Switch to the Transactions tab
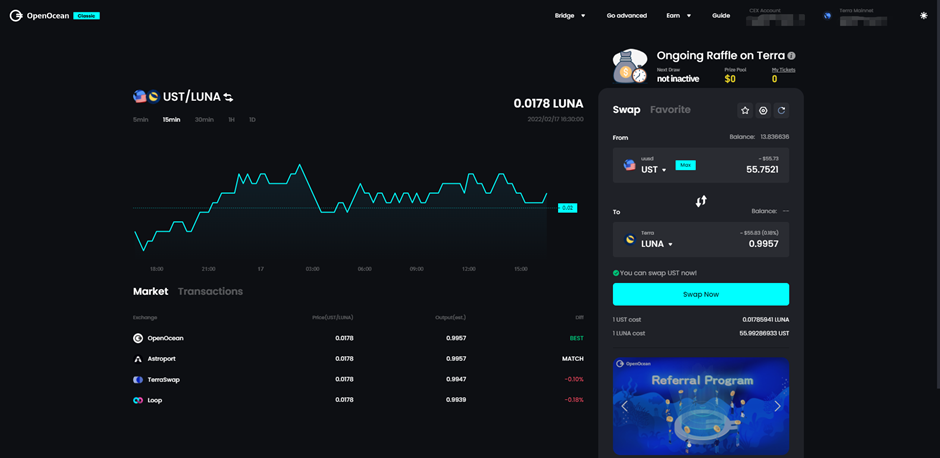 (x=210, y=291)
